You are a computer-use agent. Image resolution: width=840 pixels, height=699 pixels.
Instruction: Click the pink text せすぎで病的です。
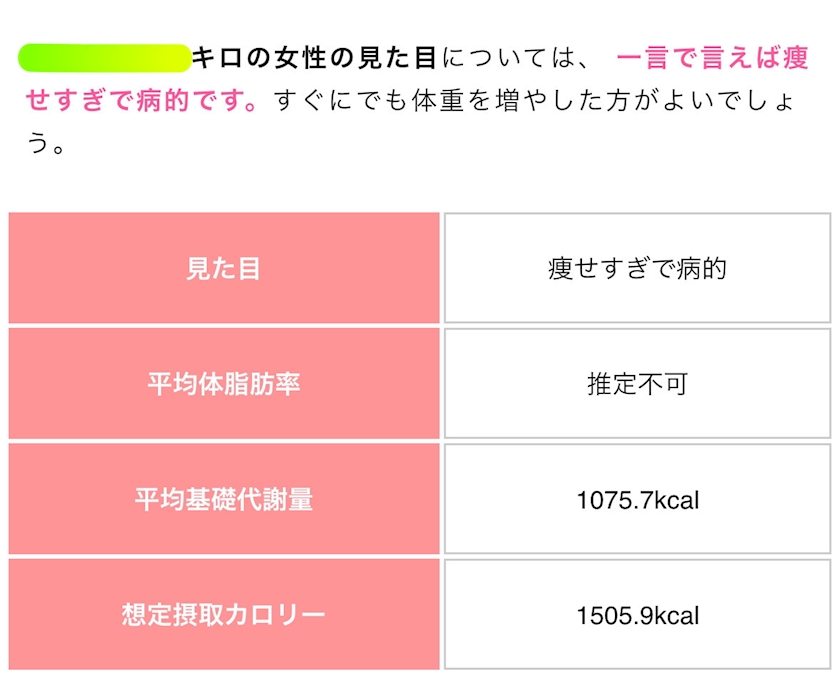(142, 102)
